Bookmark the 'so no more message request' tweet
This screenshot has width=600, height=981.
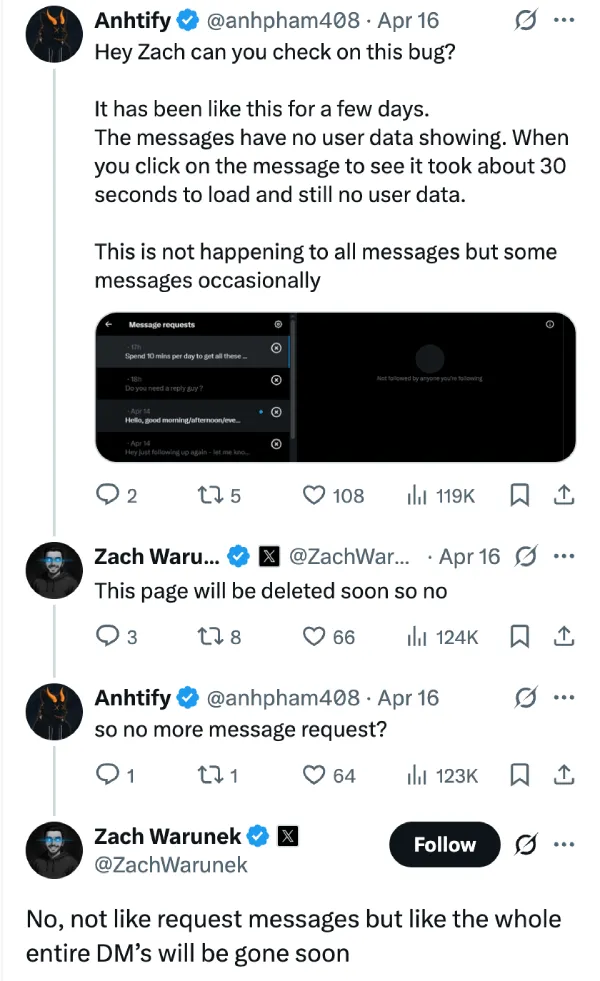point(519,775)
